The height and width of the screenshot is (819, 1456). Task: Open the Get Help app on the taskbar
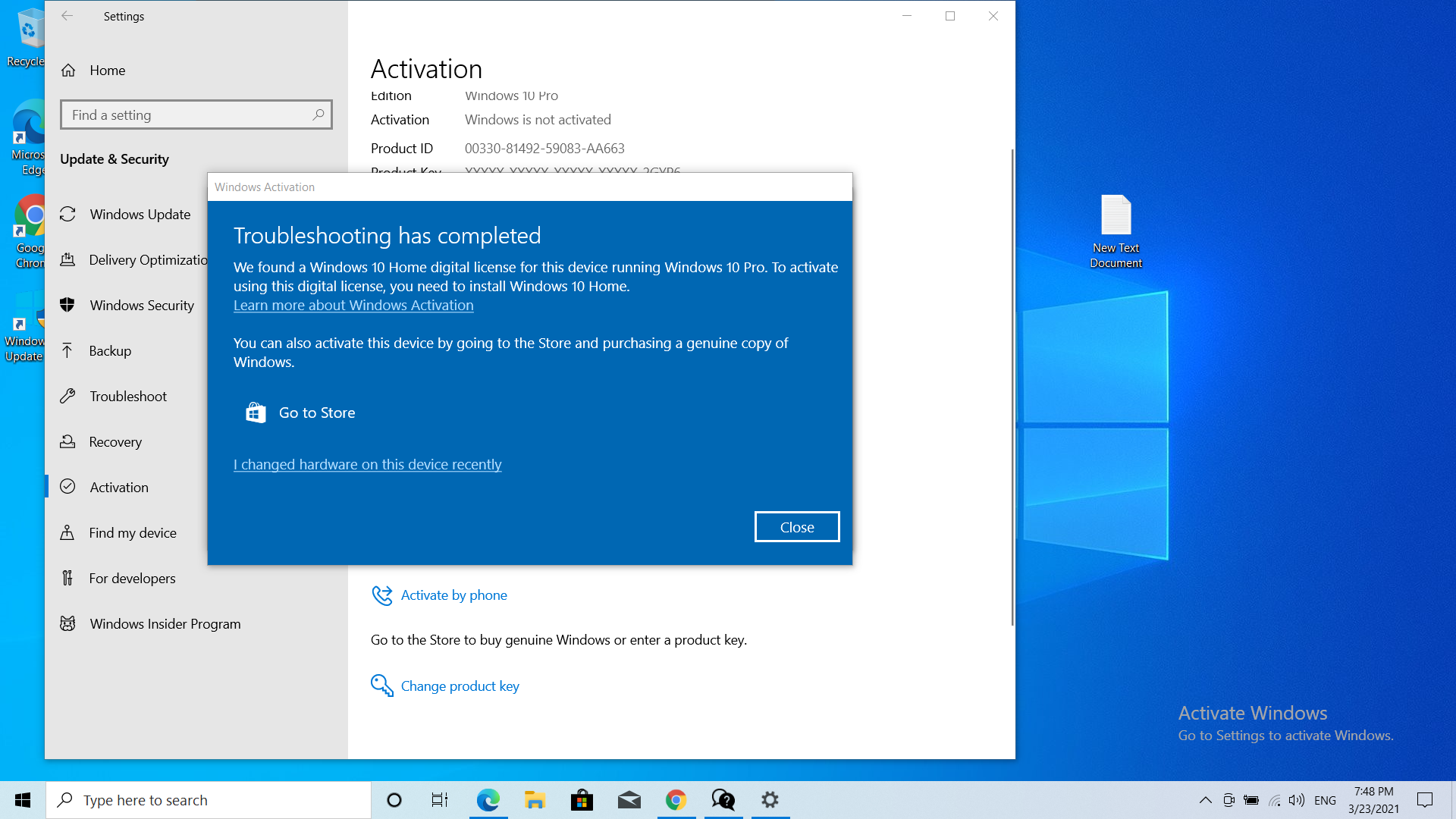(x=723, y=800)
